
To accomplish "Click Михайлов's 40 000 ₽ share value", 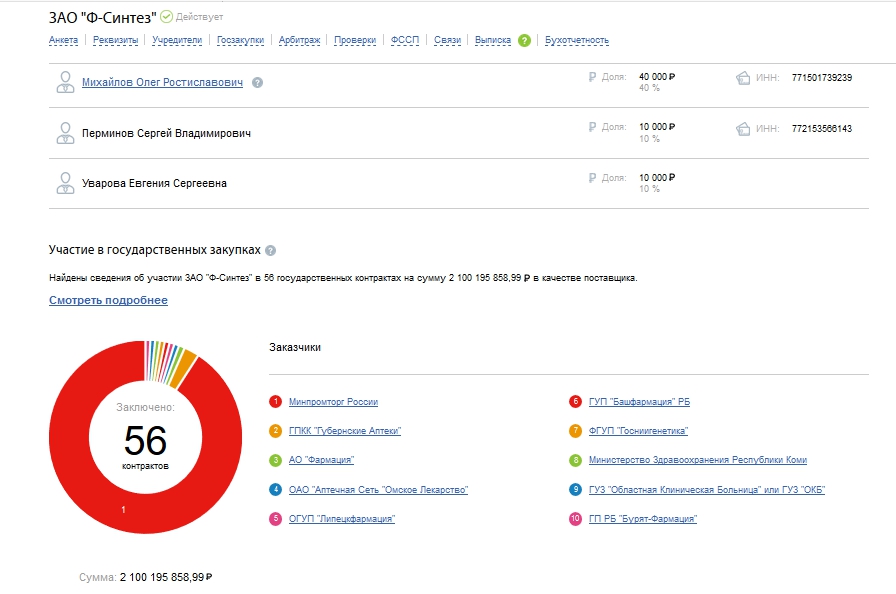I will [x=657, y=77].
